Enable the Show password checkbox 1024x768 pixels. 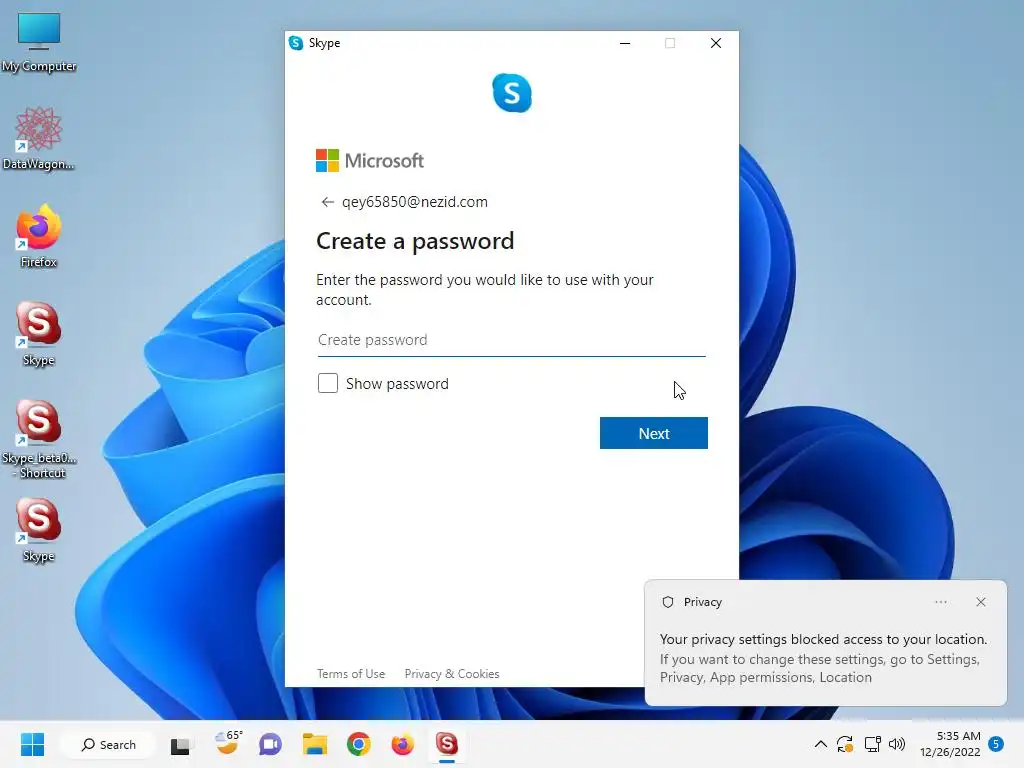coord(328,383)
